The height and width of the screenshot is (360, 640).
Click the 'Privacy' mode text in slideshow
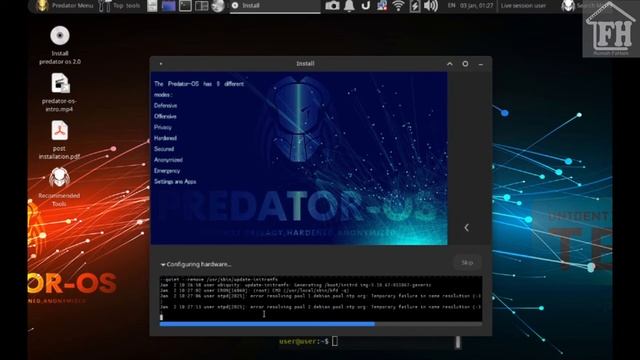pos(162,127)
